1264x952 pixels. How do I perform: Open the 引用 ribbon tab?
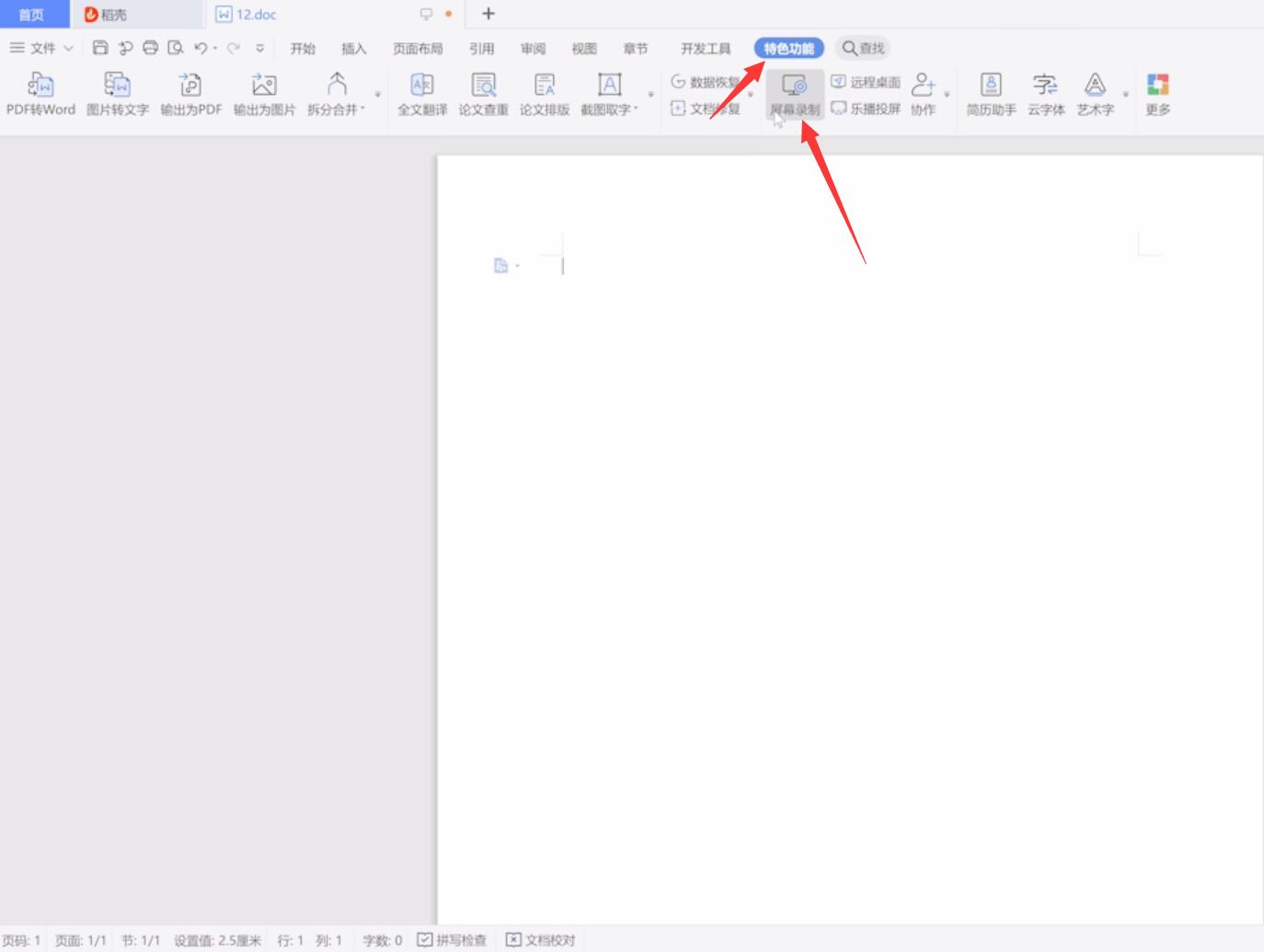(481, 49)
